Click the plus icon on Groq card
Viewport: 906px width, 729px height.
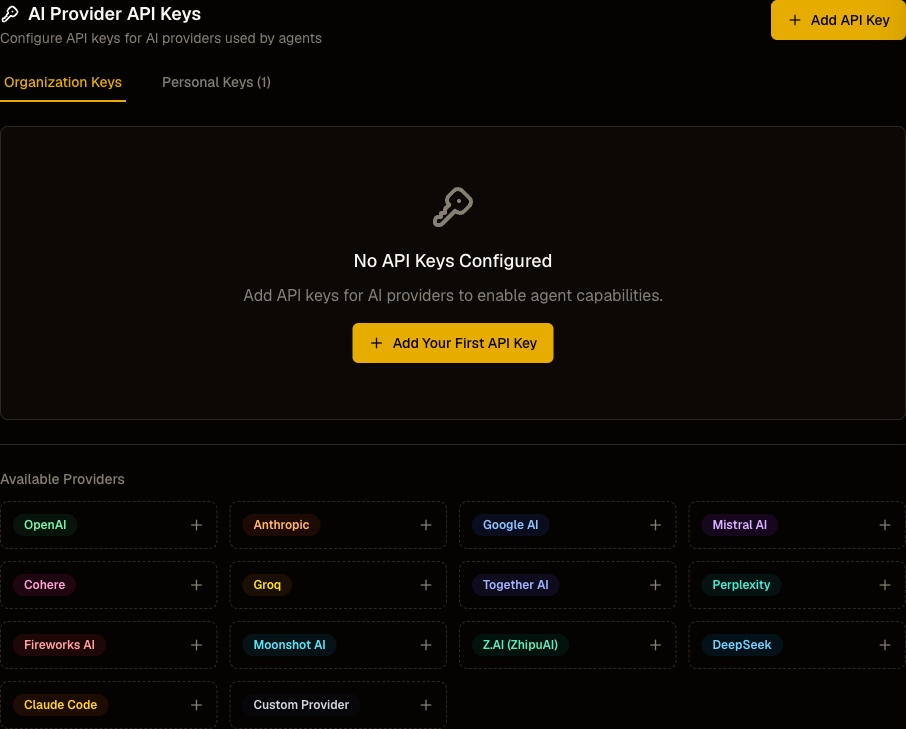426,585
